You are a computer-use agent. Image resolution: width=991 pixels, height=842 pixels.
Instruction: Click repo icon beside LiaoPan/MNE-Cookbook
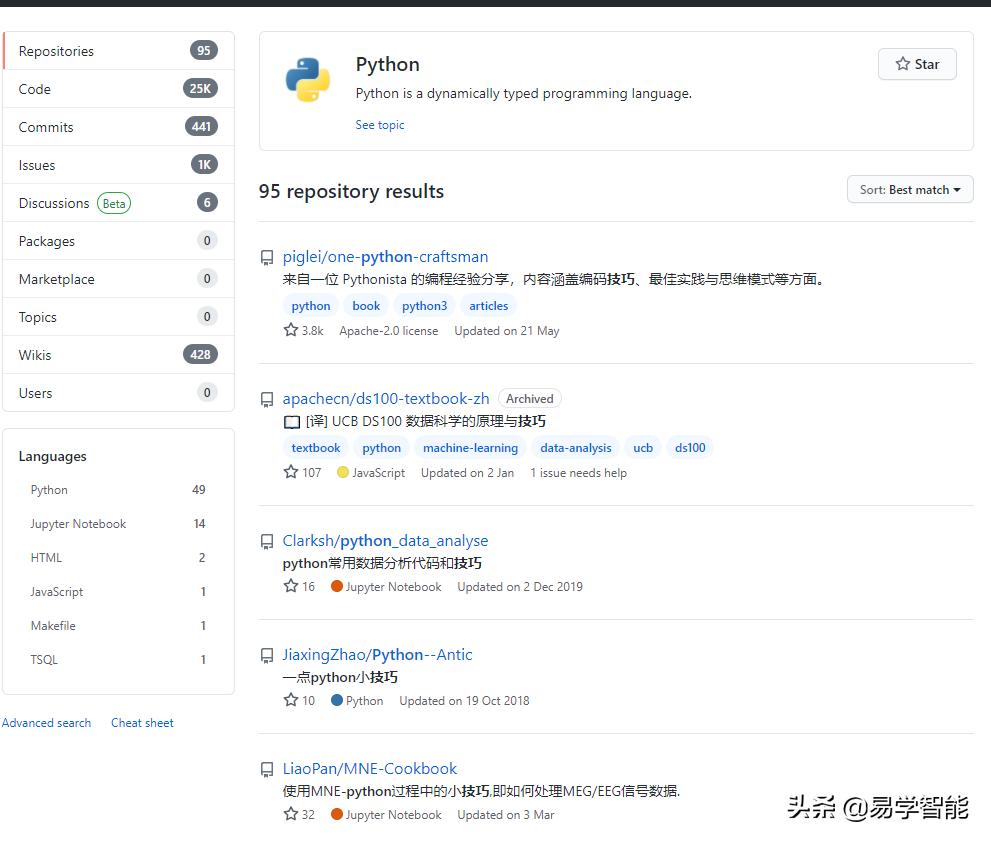click(x=267, y=769)
